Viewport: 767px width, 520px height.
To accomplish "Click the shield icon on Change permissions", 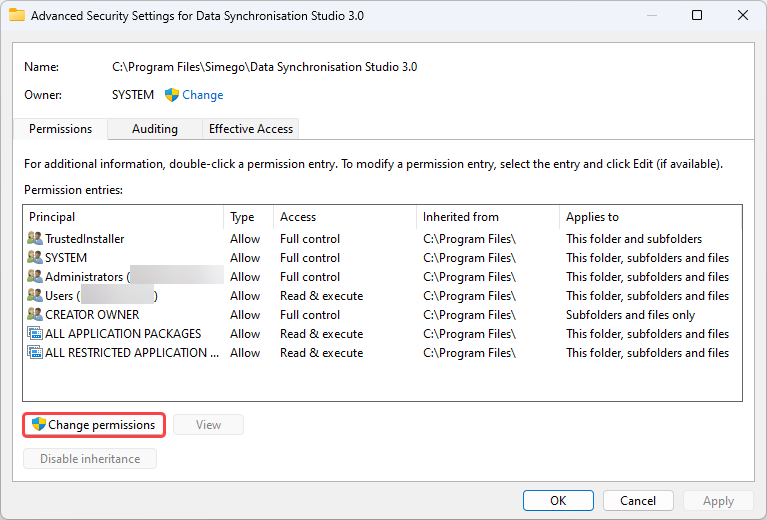I will coord(39,424).
